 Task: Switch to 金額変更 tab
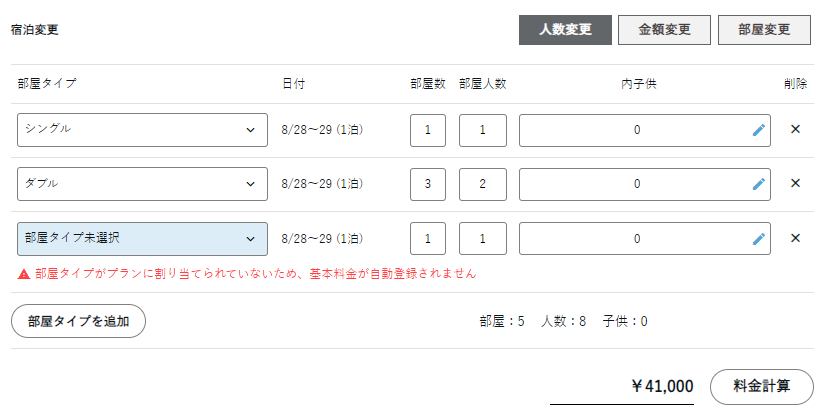[x=664, y=30]
